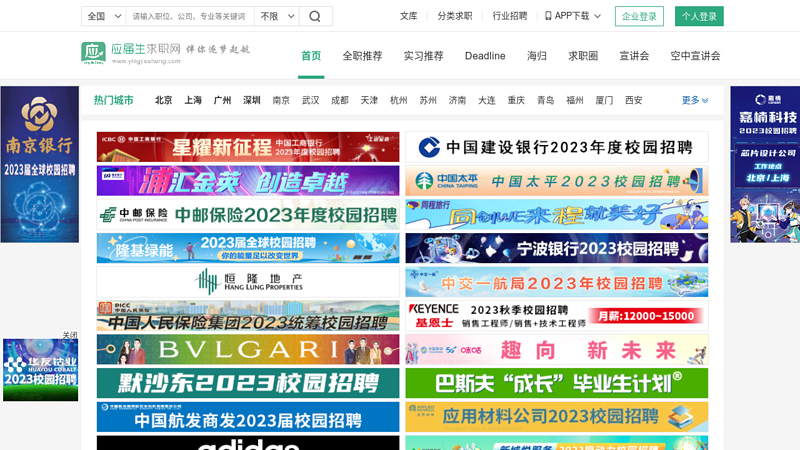
Task: Click the 企业登录 button
Action: (639, 16)
